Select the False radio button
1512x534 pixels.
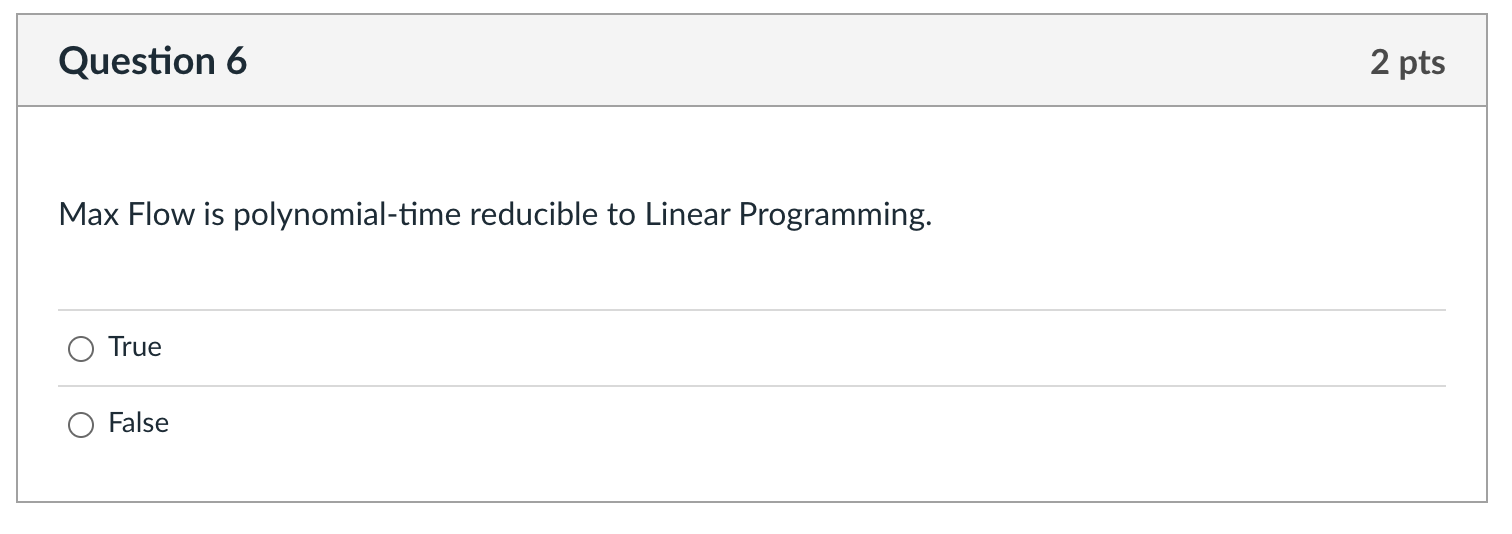tap(80, 425)
